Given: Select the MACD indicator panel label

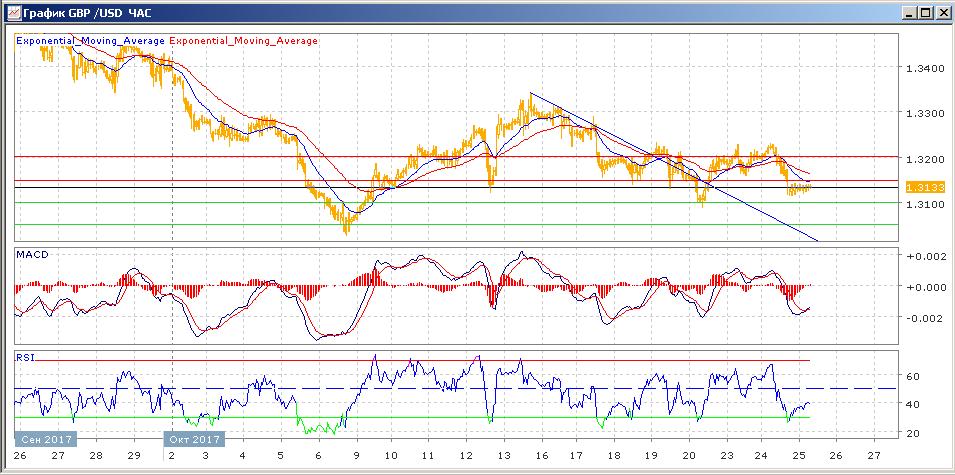Looking at the screenshot, I should (x=30, y=256).
